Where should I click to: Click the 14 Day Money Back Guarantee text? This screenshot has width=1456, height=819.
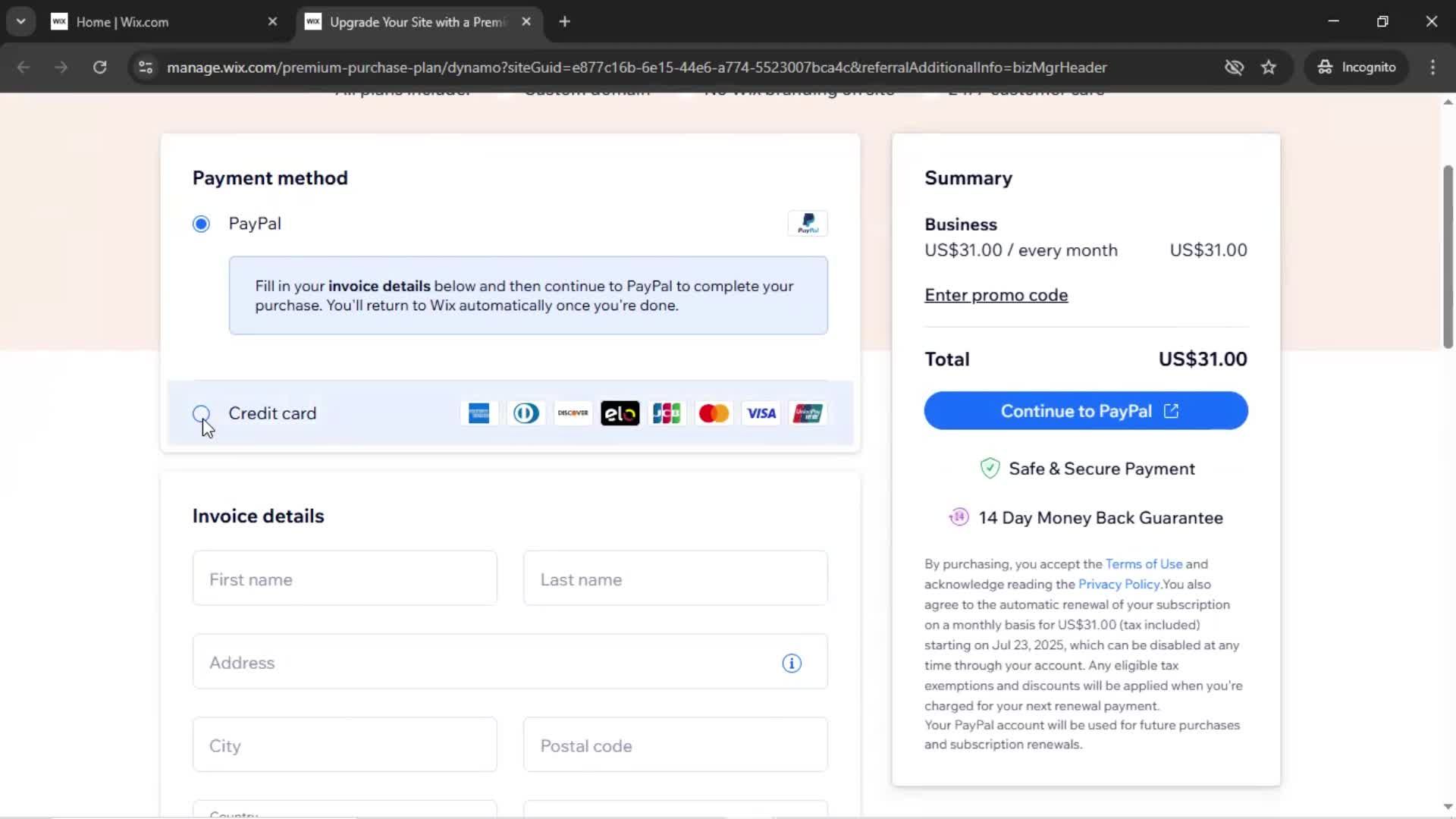(x=1100, y=518)
